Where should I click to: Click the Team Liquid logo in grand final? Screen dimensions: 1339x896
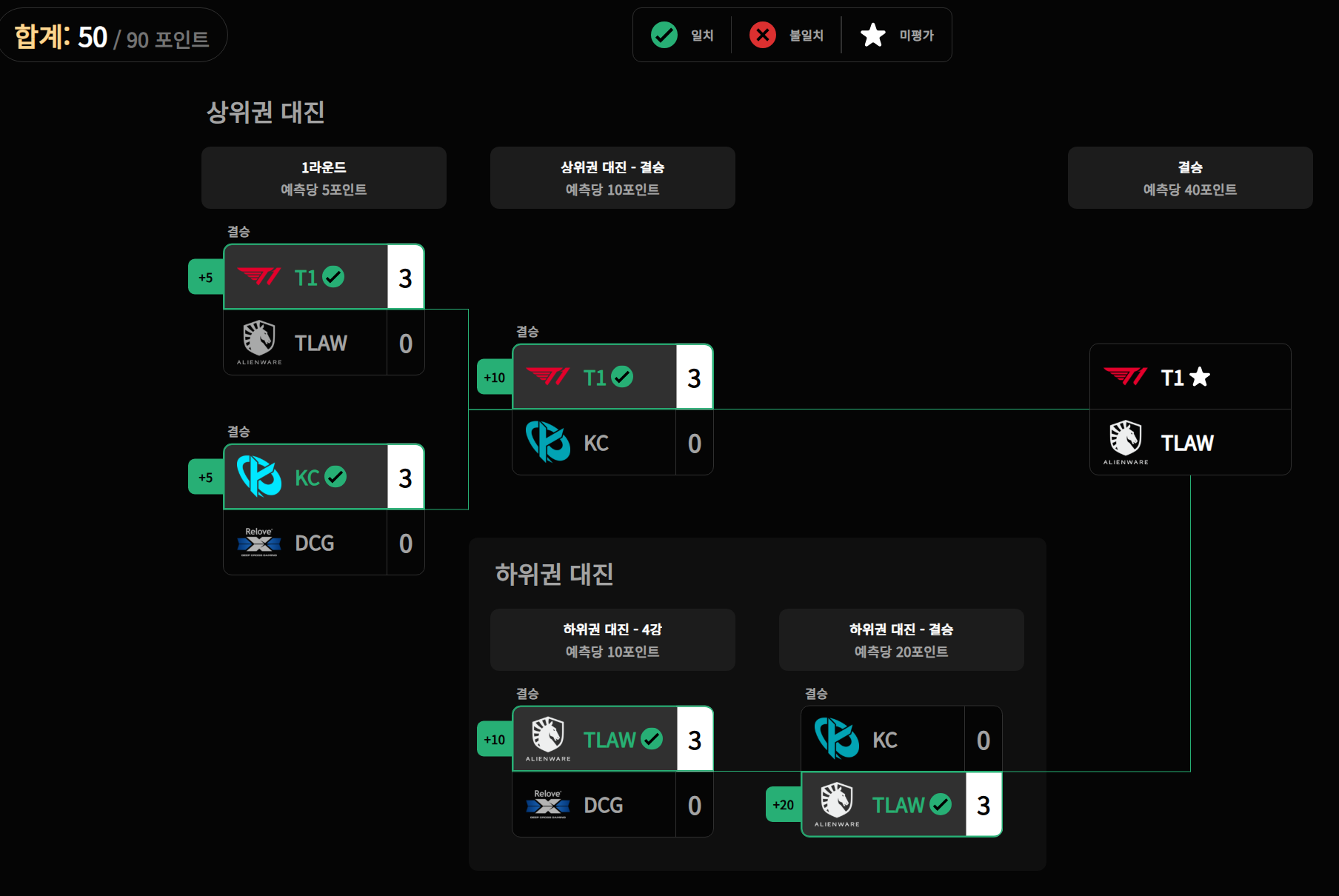[x=1126, y=442]
